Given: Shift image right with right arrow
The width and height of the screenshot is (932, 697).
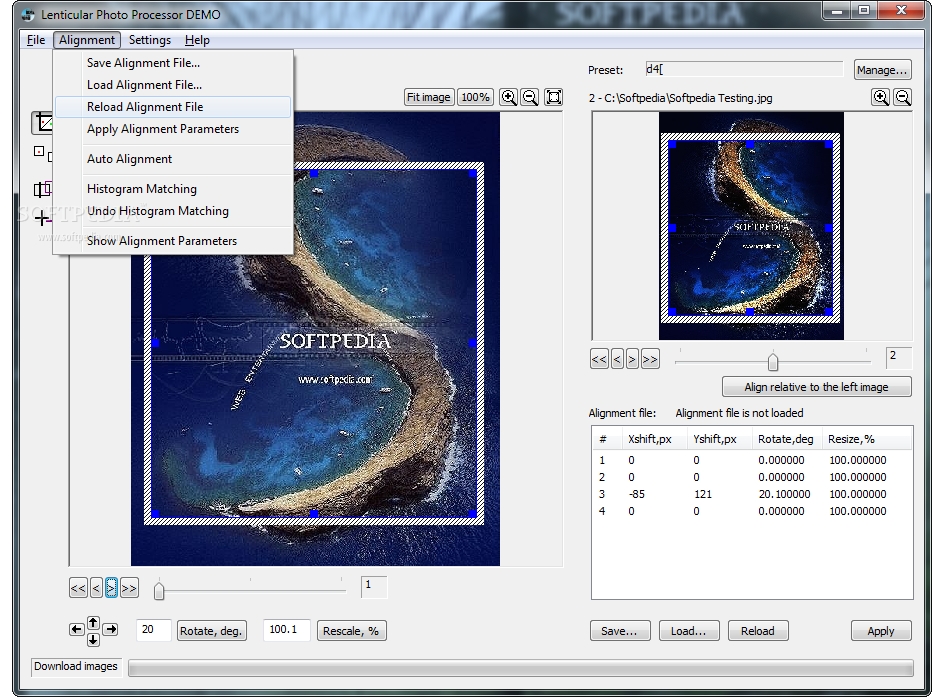Looking at the screenshot, I should pos(111,629).
